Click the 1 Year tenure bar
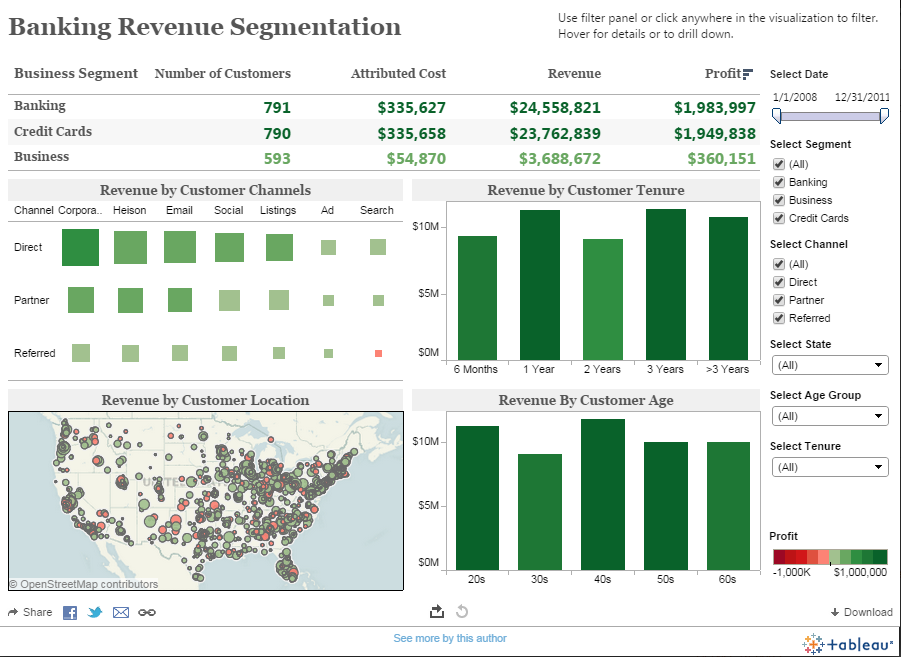This screenshot has width=901, height=657. pos(540,285)
